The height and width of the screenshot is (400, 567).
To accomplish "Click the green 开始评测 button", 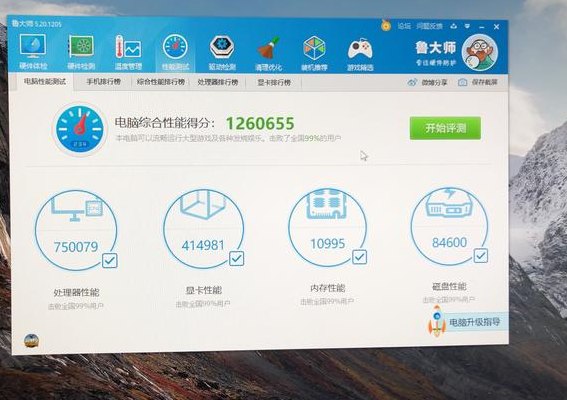I will point(445,128).
